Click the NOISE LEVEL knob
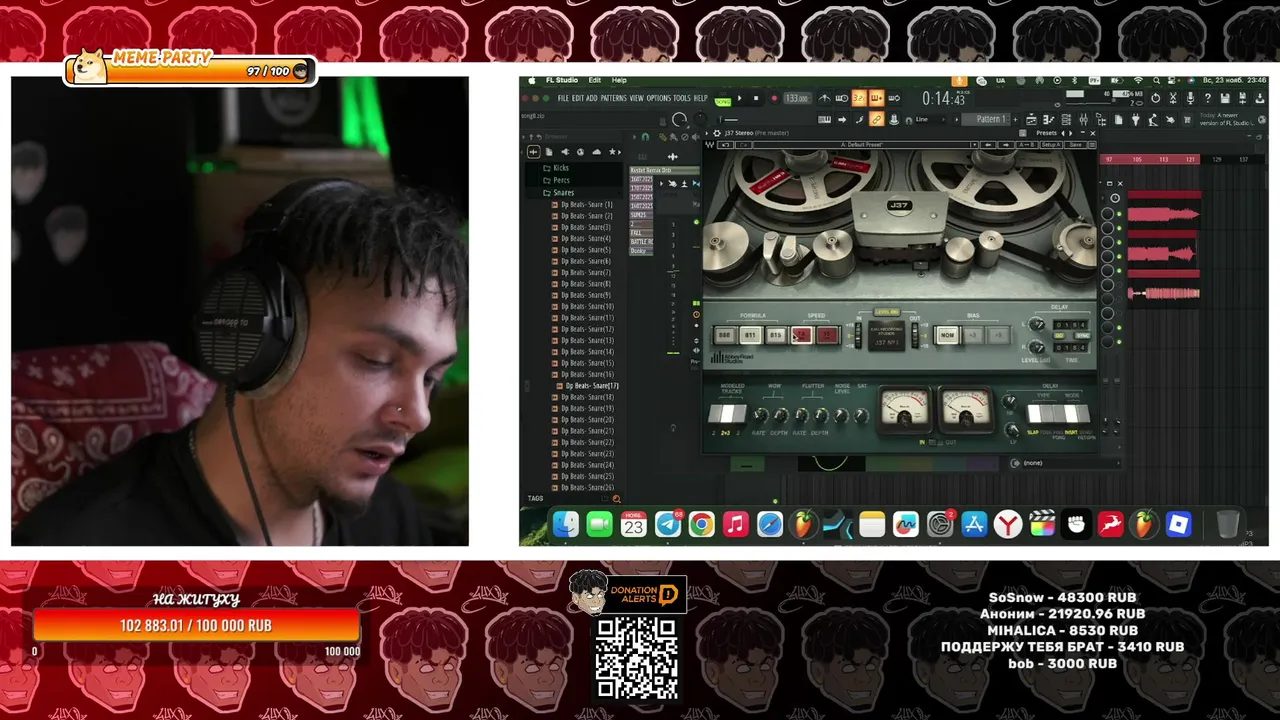1280x720 pixels. [x=841, y=415]
